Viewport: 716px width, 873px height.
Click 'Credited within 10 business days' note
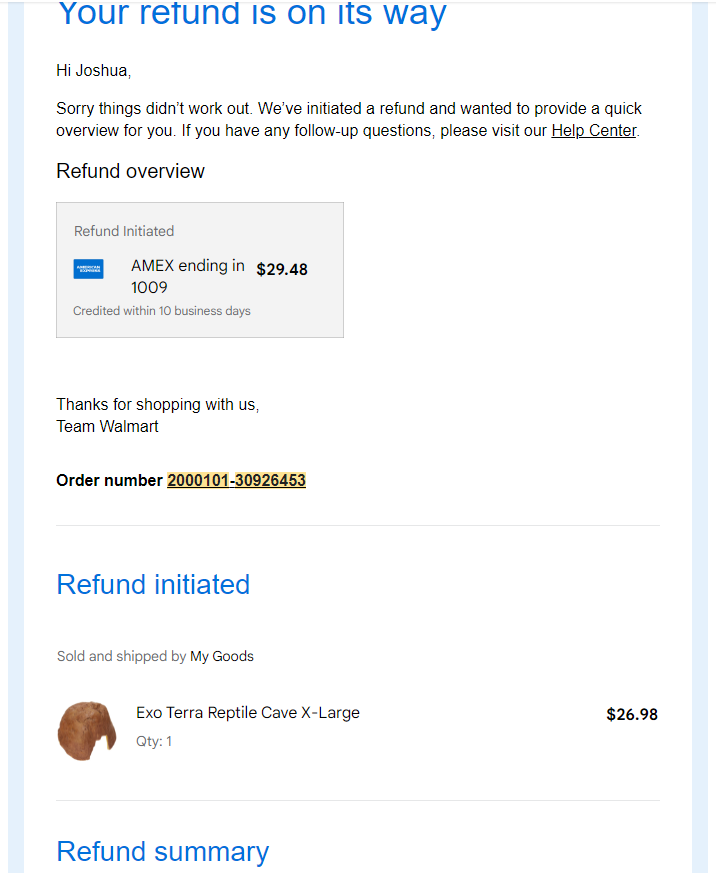(x=162, y=311)
